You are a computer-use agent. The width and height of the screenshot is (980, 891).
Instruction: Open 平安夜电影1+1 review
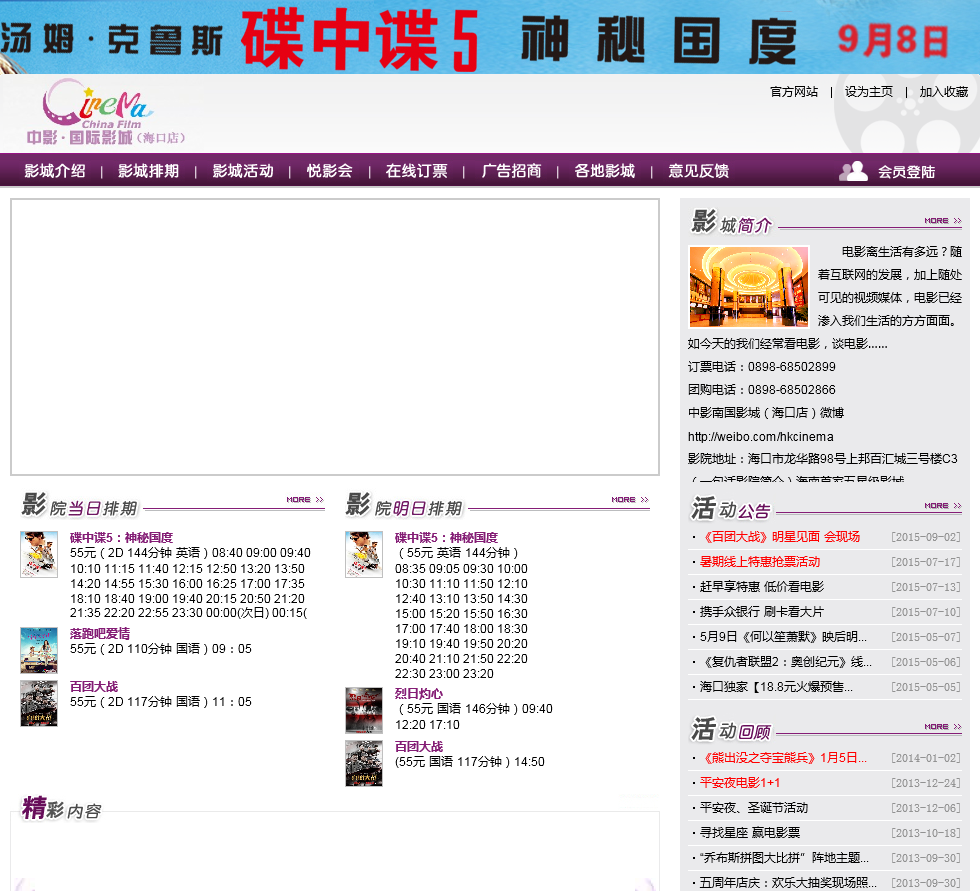pyautogui.click(x=740, y=783)
